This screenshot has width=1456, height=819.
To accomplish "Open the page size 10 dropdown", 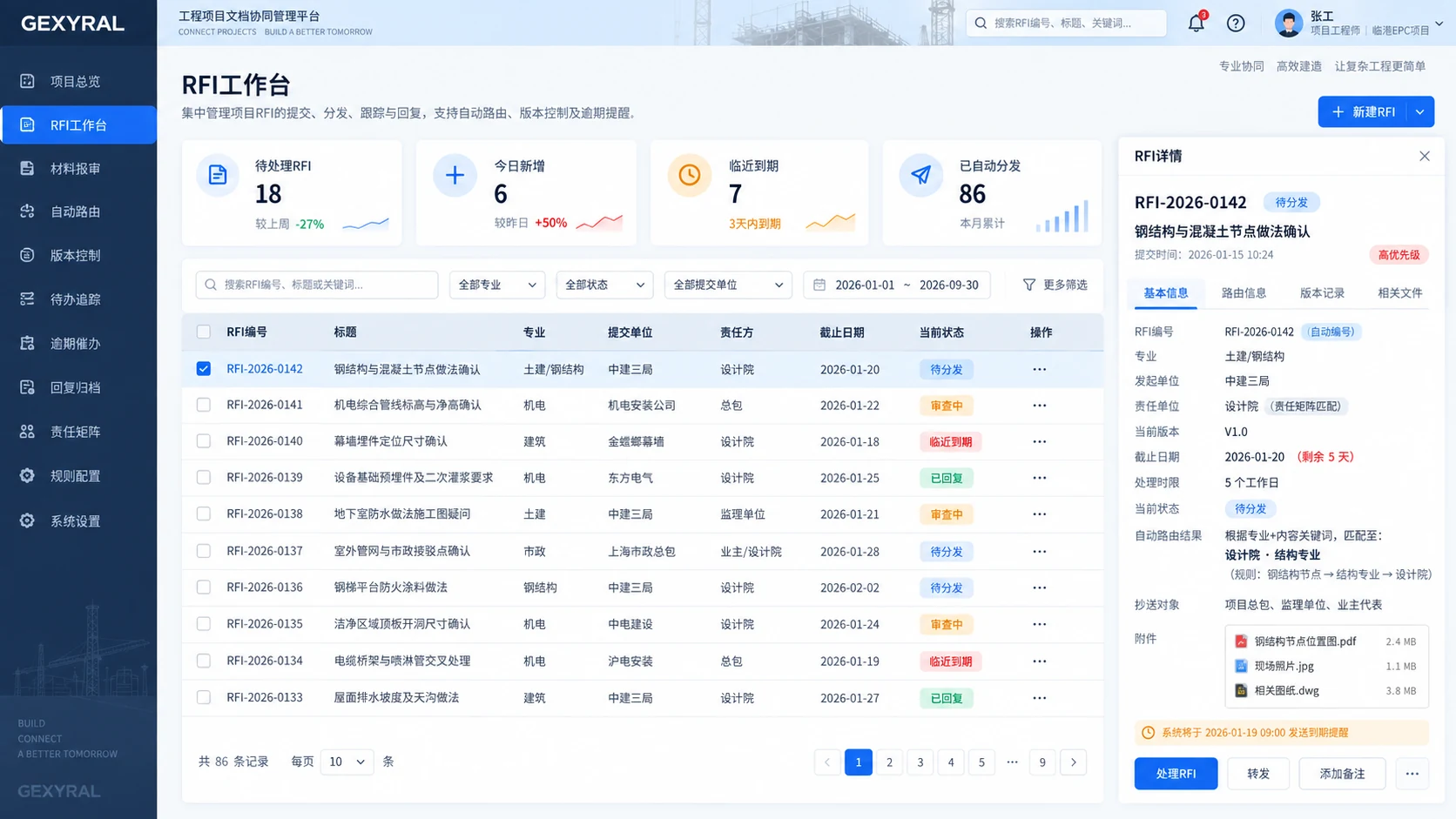I will 347,762.
